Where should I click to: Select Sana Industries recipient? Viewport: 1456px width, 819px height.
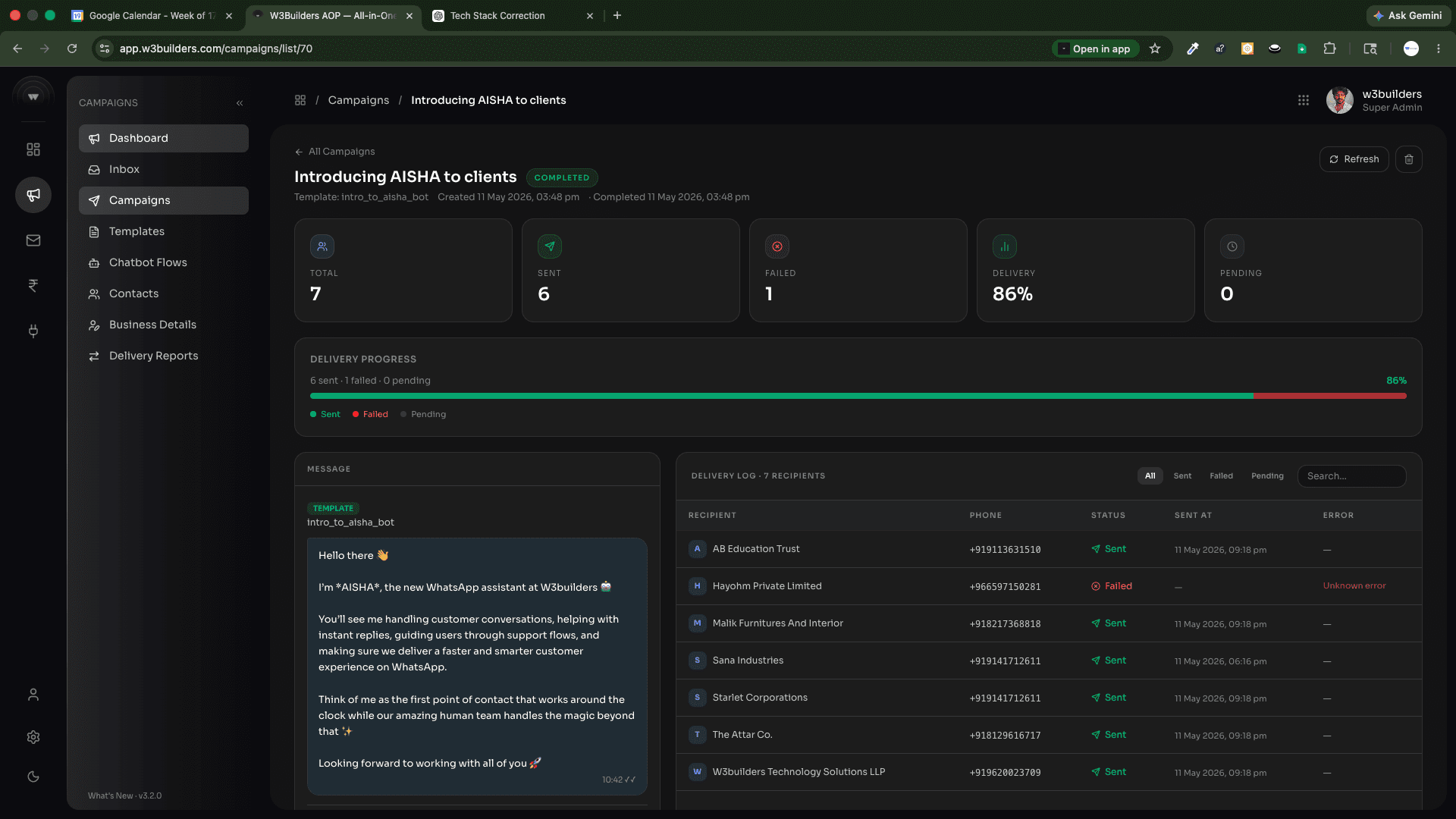click(1049, 661)
